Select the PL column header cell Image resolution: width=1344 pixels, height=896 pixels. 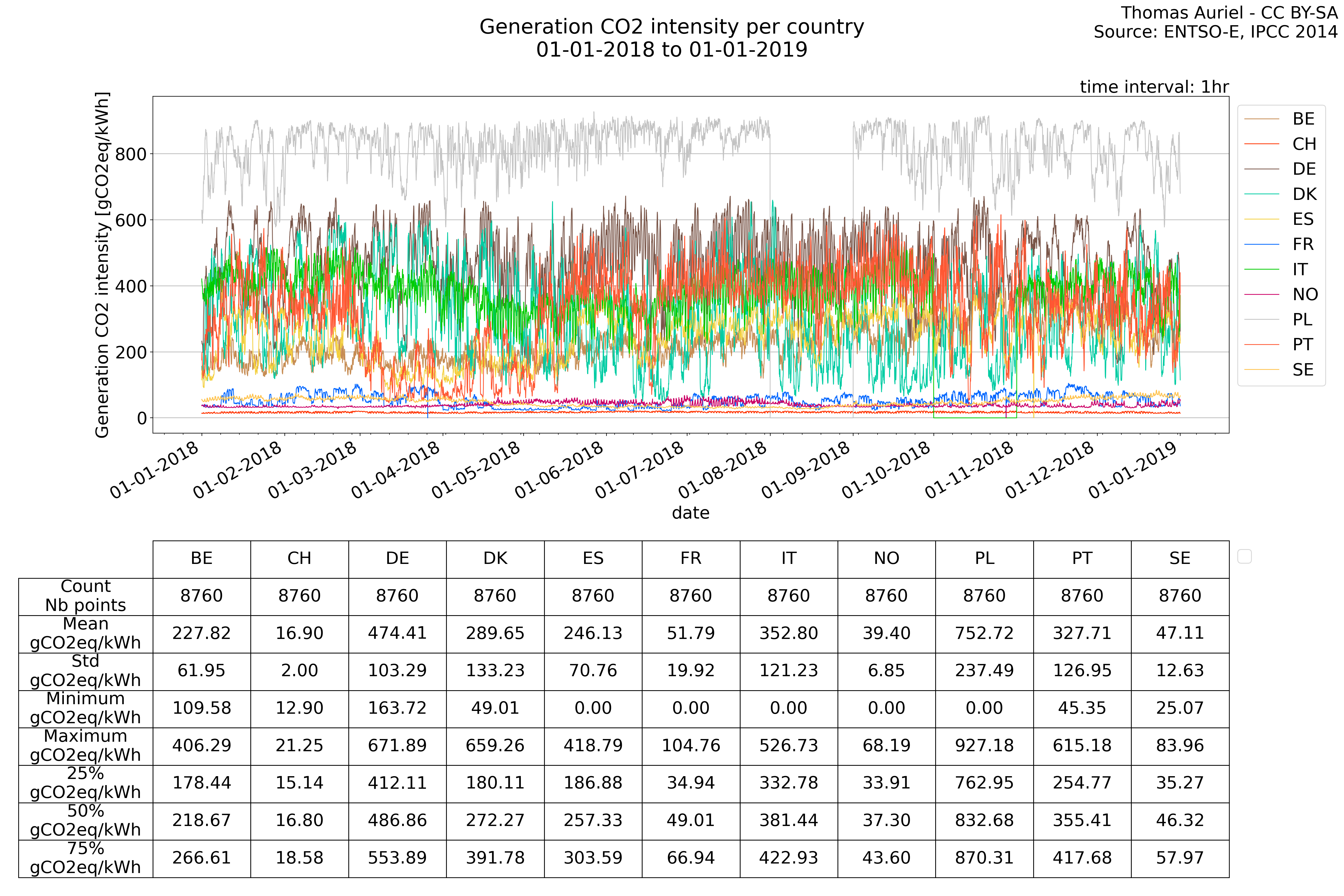984,559
